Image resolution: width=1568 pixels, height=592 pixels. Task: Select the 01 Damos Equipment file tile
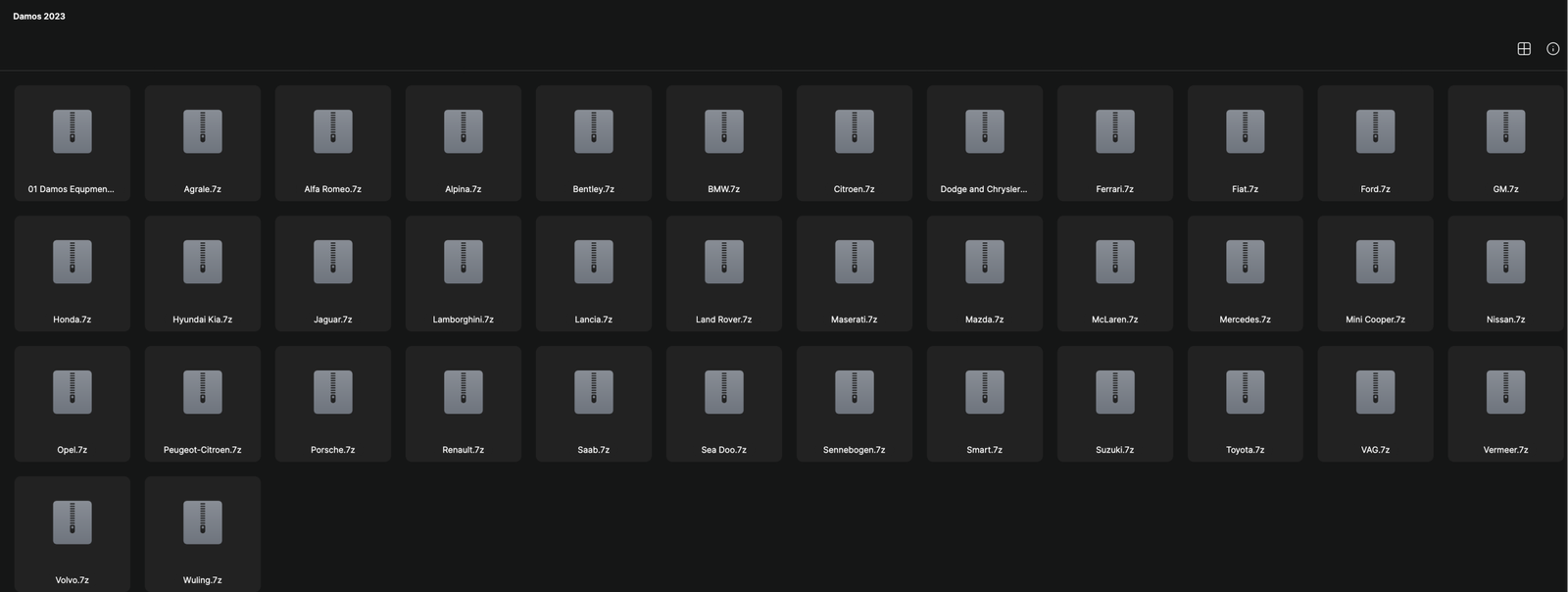(x=73, y=143)
